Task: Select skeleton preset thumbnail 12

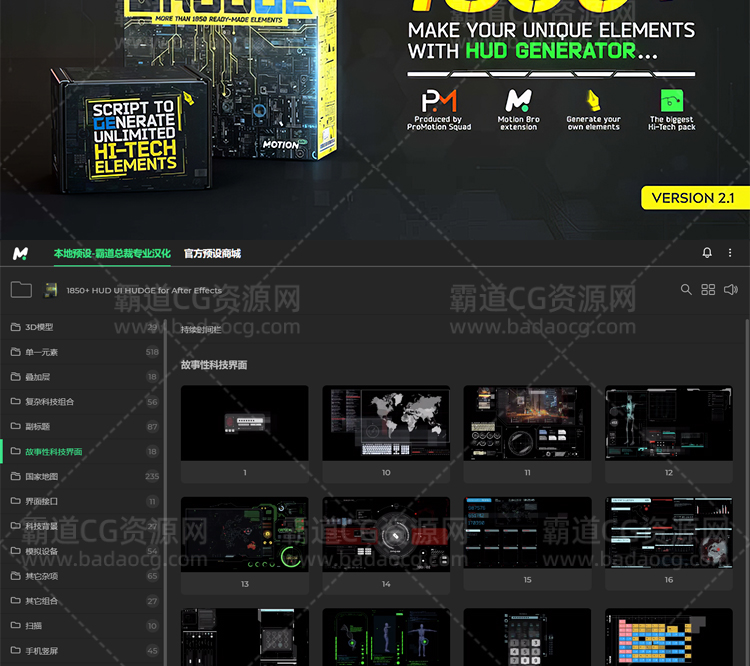Action: (x=669, y=423)
